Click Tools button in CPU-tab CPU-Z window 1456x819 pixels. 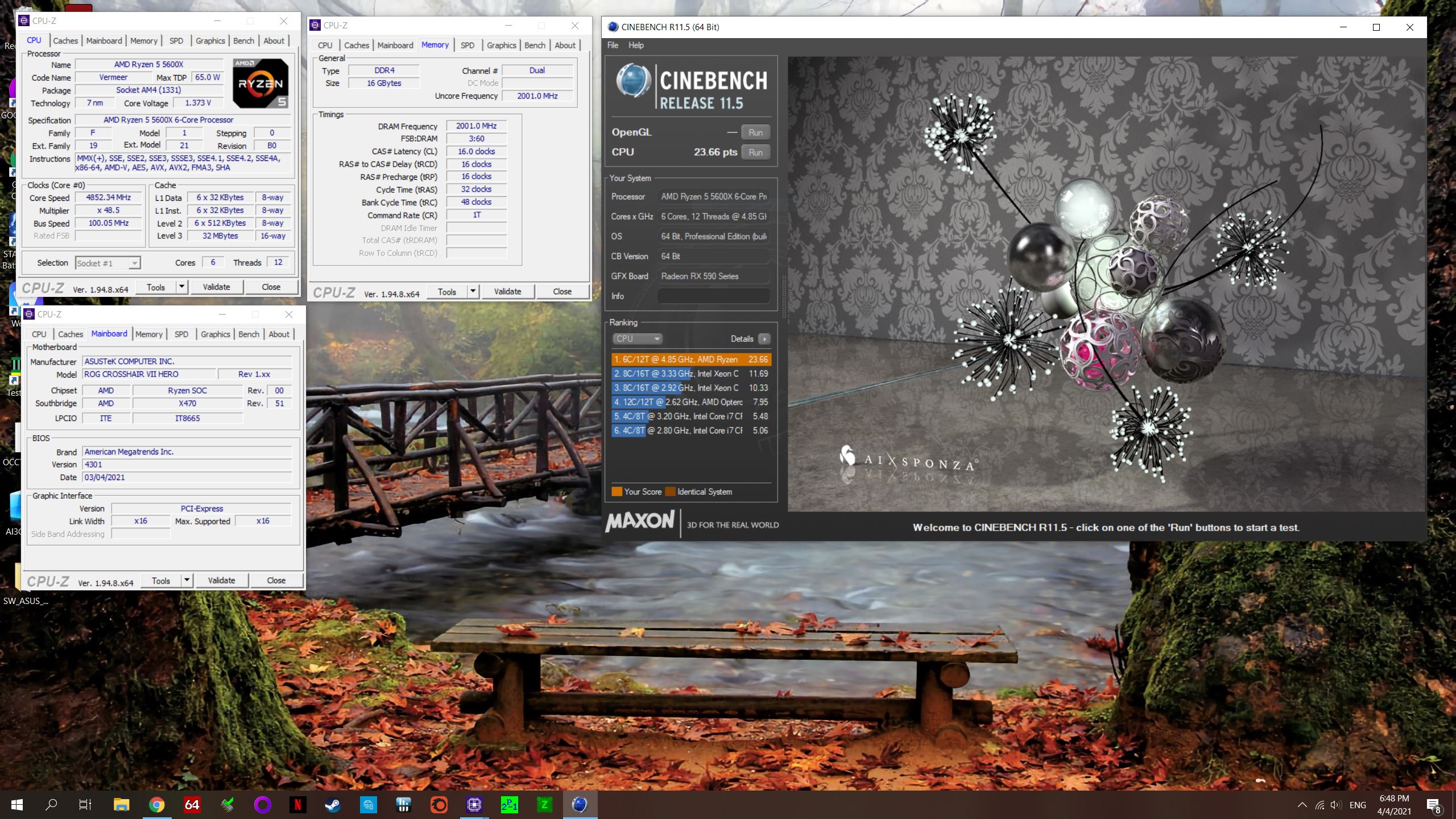(x=156, y=287)
